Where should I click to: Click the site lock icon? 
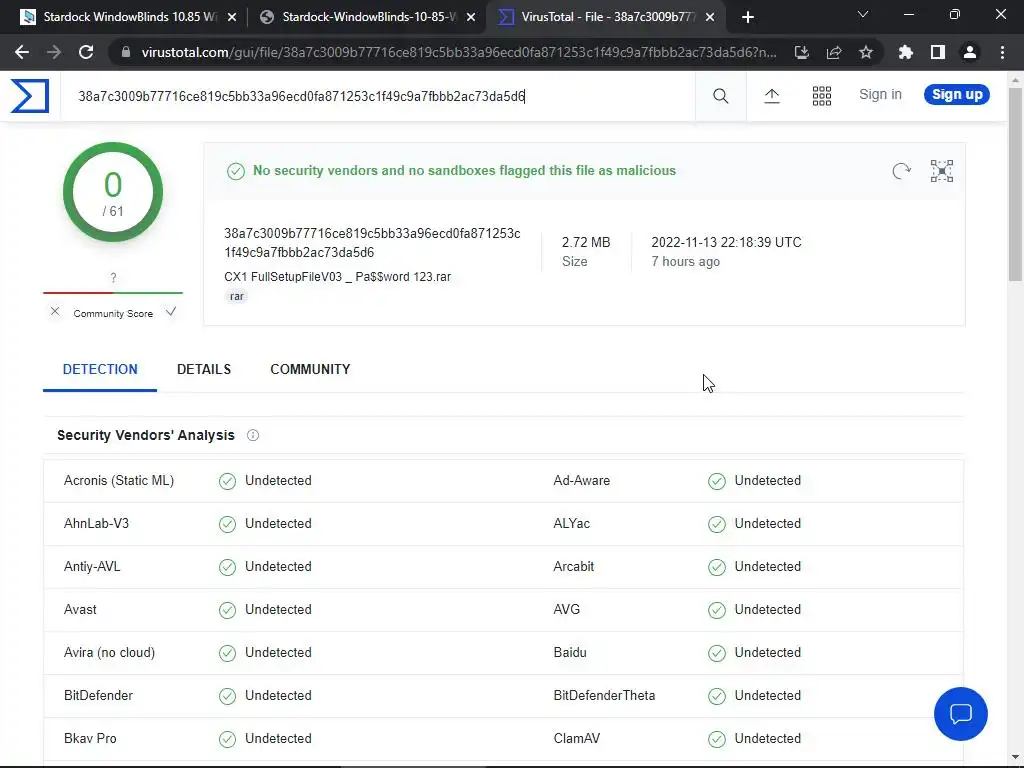click(x=126, y=52)
